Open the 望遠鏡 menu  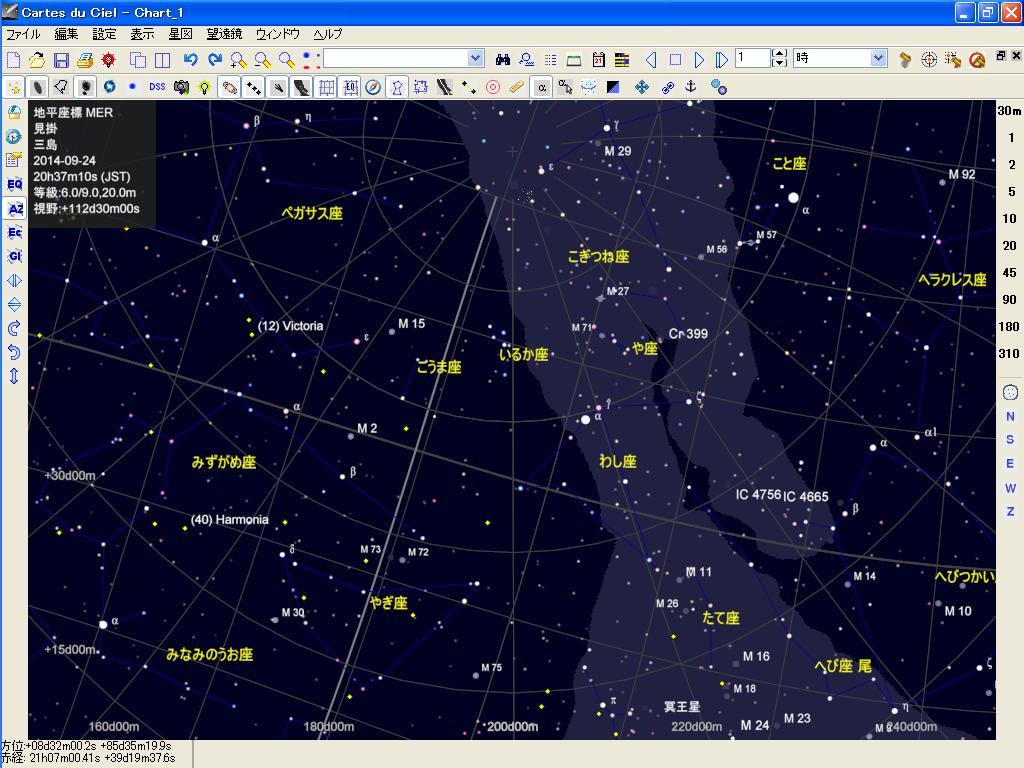coord(224,34)
